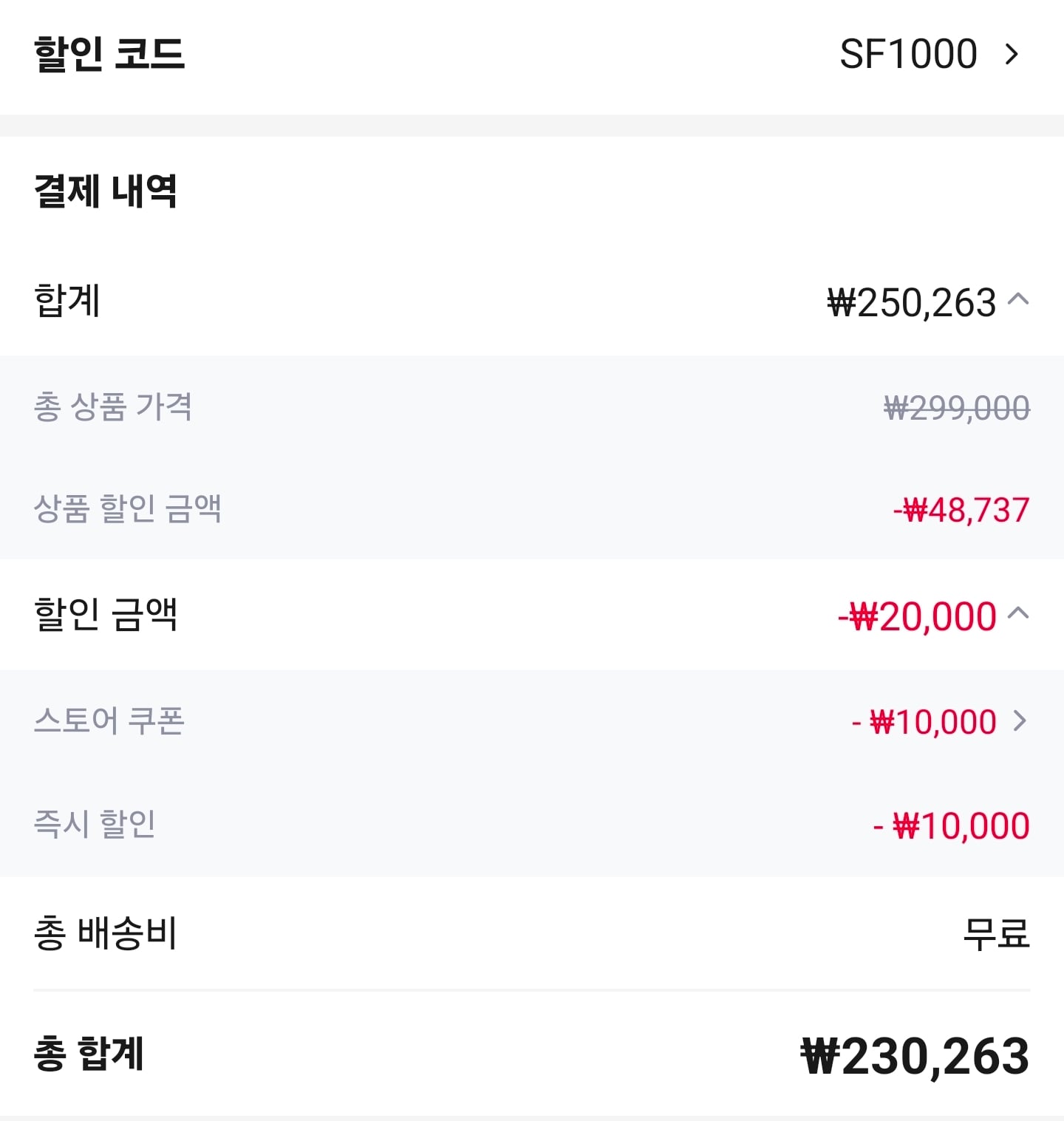Click the 총 배송비 shipping label
Image resolution: width=1064 pixels, height=1121 pixels.
click(x=106, y=933)
